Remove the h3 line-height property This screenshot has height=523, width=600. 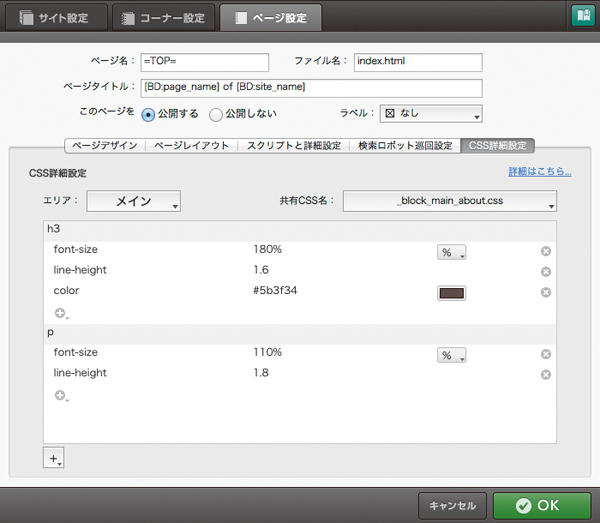point(546,272)
